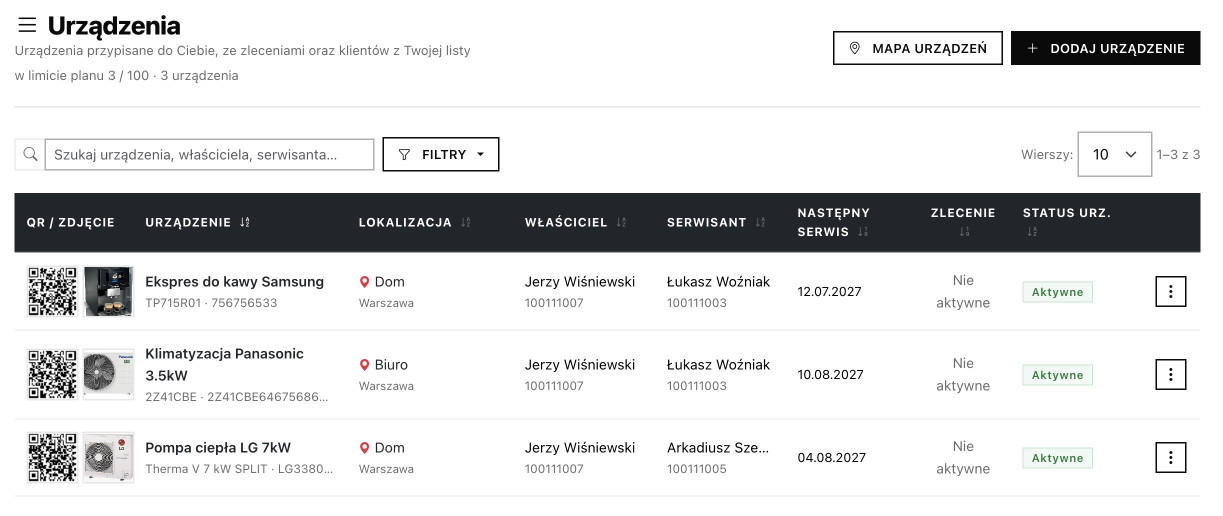Open QR code for Ekspres do kawy Samsung
The width and height of the screenshot is (1223, 516).
(x=52, y=292)
